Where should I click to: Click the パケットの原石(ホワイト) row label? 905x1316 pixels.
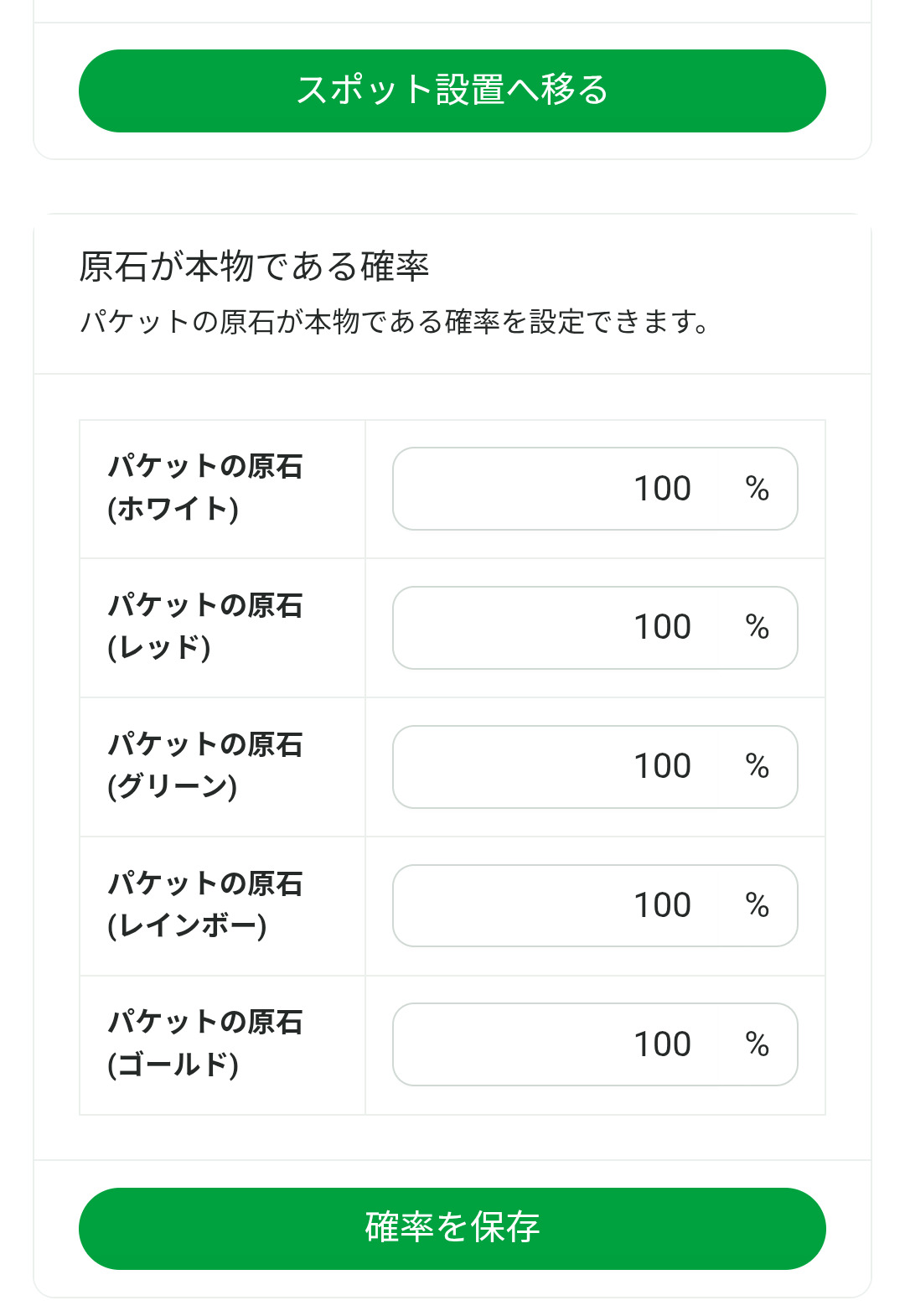click(x=205, y=487)
